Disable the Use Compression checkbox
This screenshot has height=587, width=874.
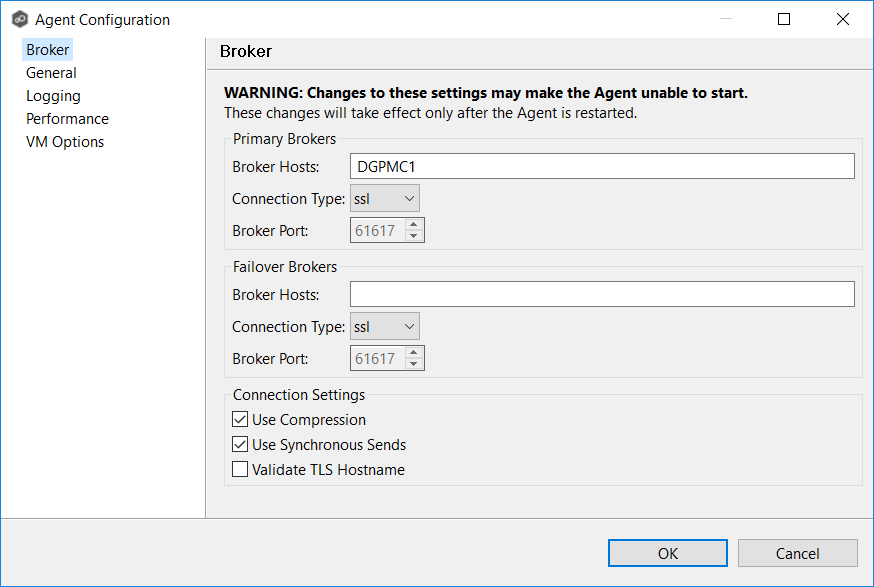(240, 420)
